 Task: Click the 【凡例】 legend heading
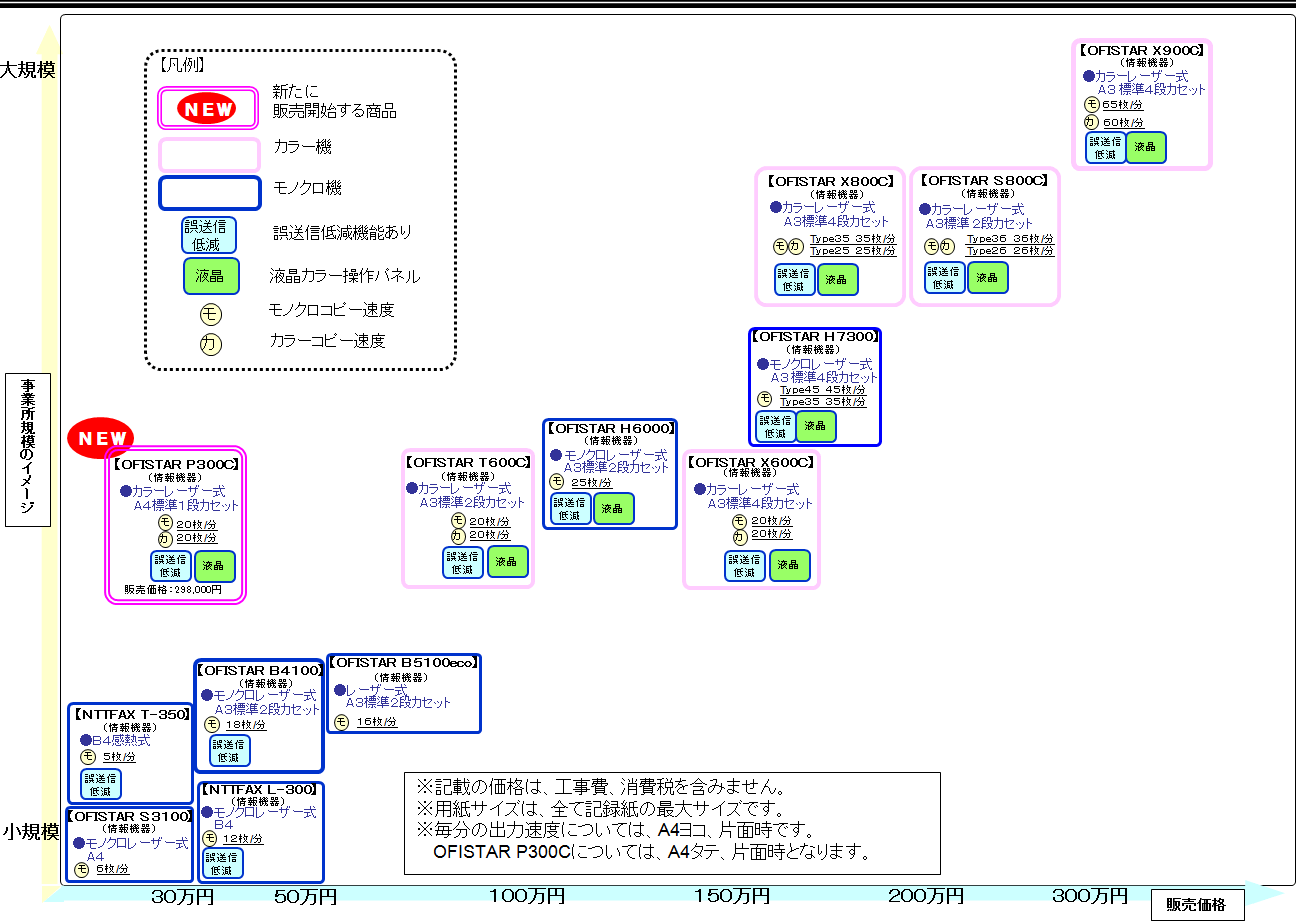click(182, 65)
